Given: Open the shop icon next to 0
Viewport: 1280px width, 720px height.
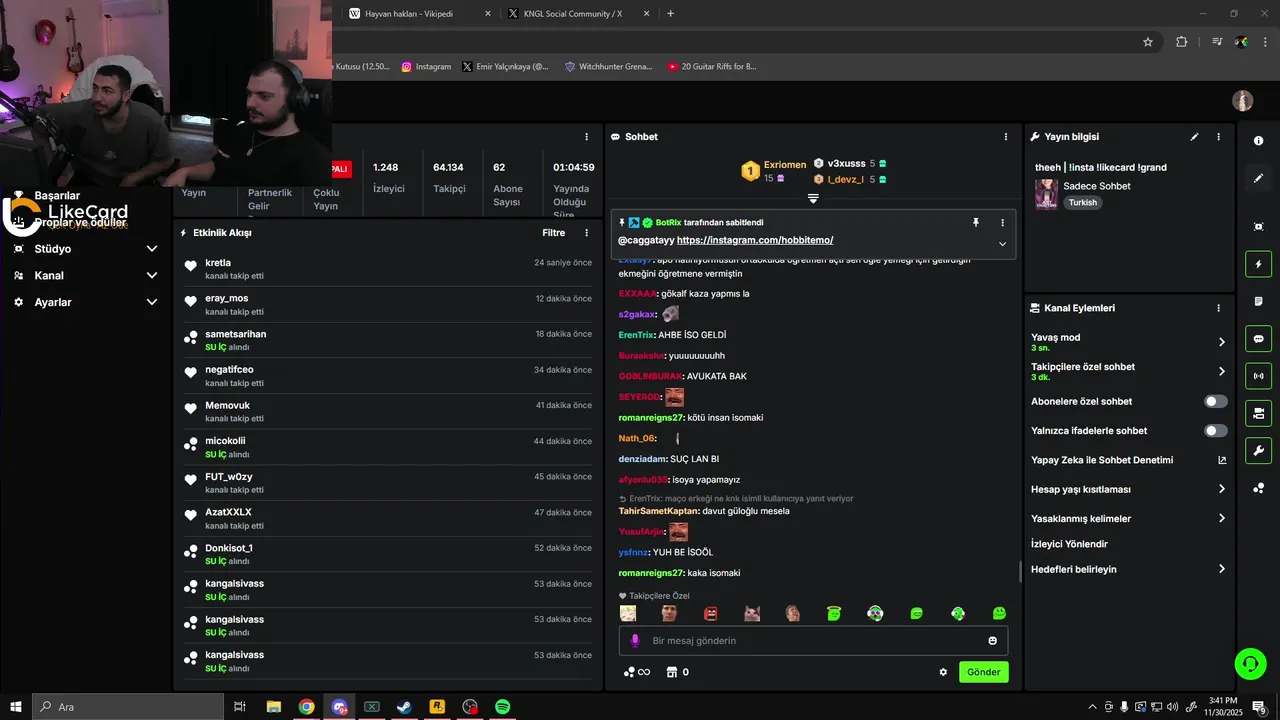Looking at the screenshot, I should pos(672,672).
